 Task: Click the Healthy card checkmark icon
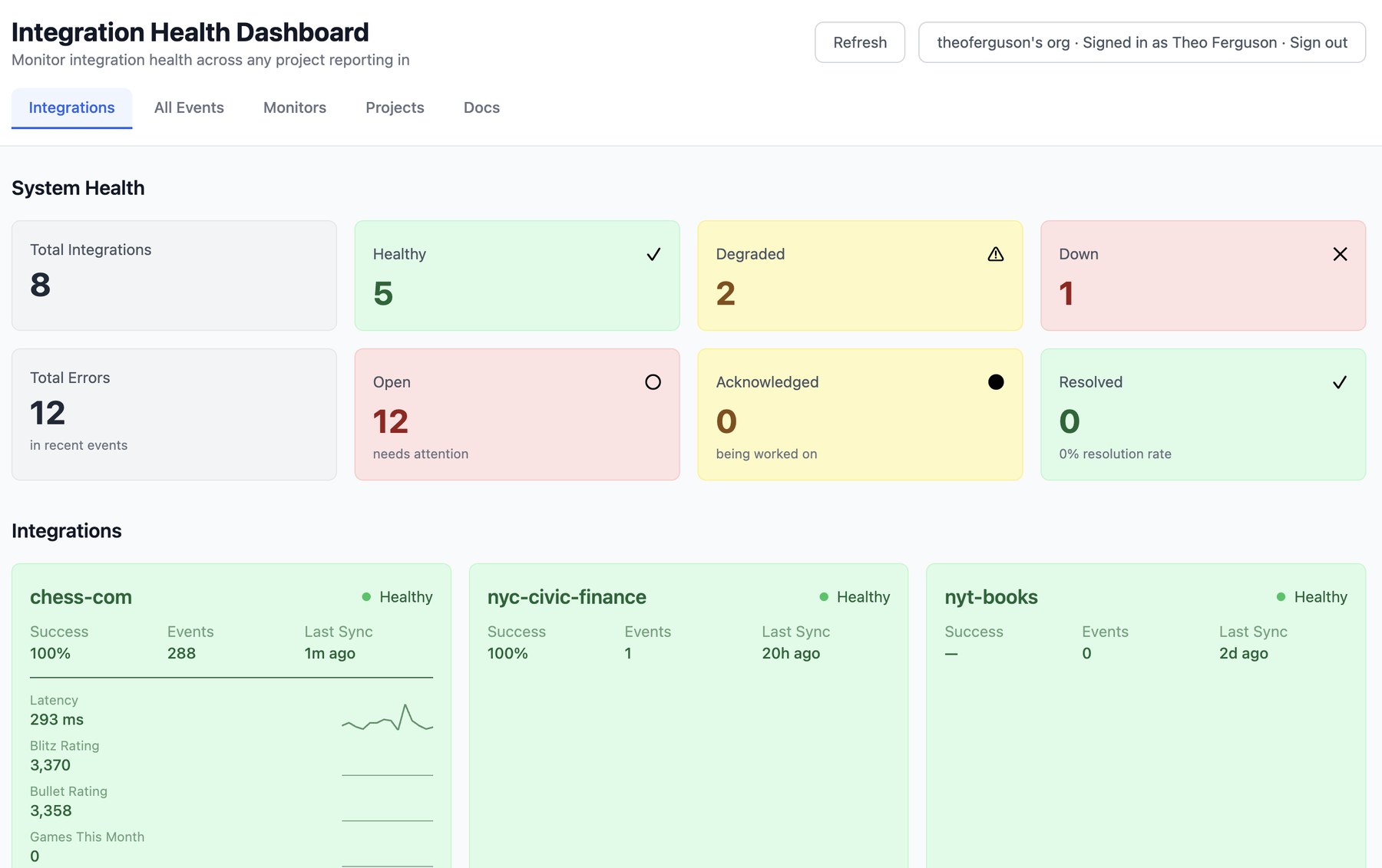[653, 254]
